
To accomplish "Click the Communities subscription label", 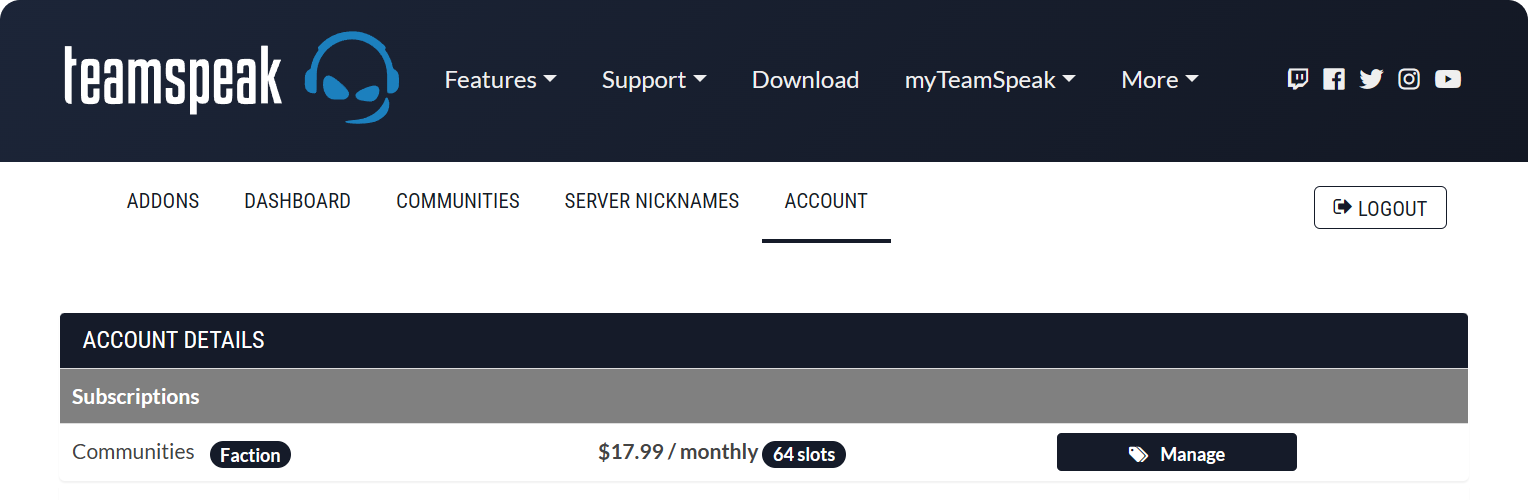I will (133, 452).
